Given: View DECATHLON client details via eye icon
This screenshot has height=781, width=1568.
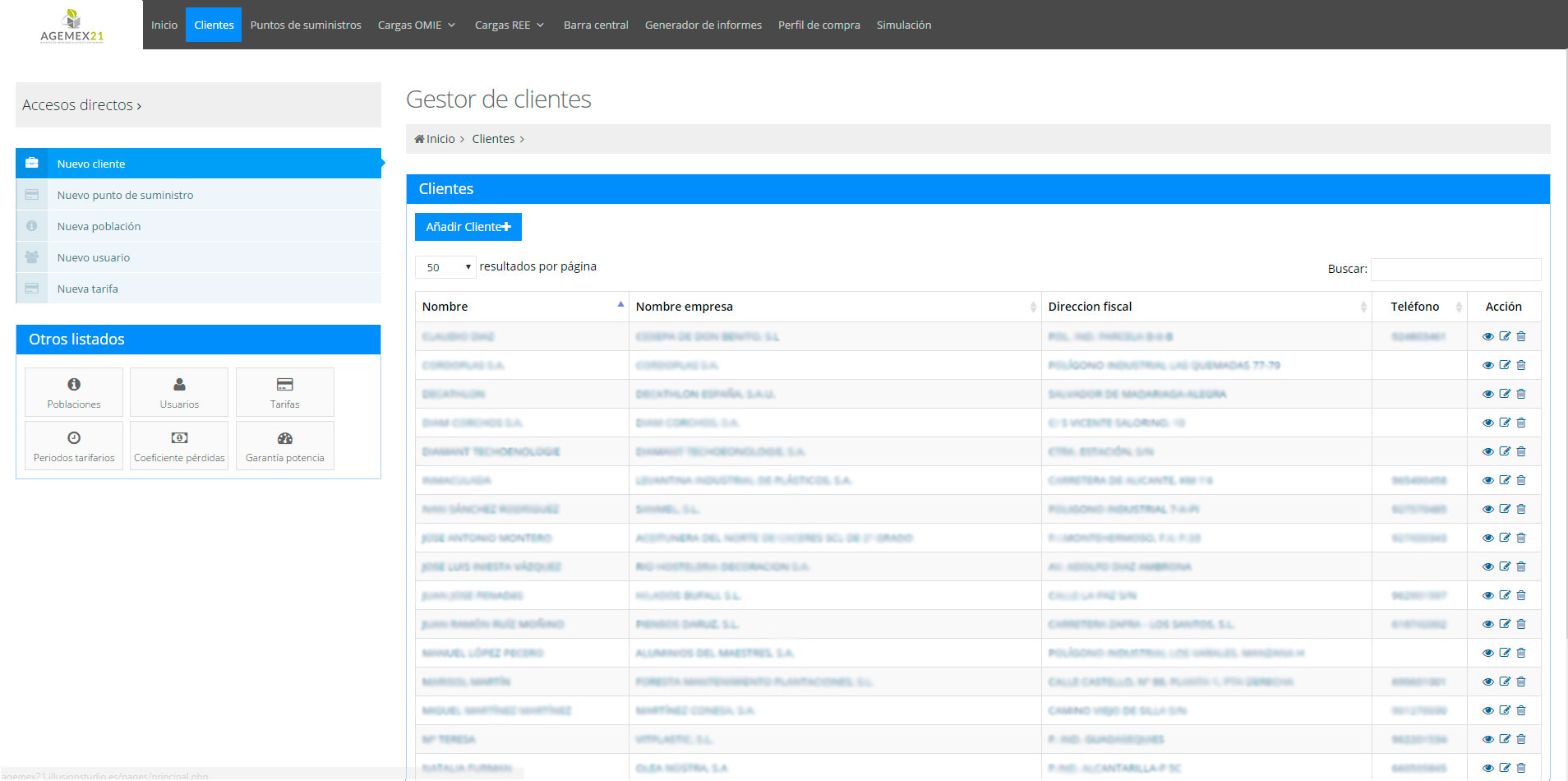Looking at the screenshot, I should [x=1488, y=394].
